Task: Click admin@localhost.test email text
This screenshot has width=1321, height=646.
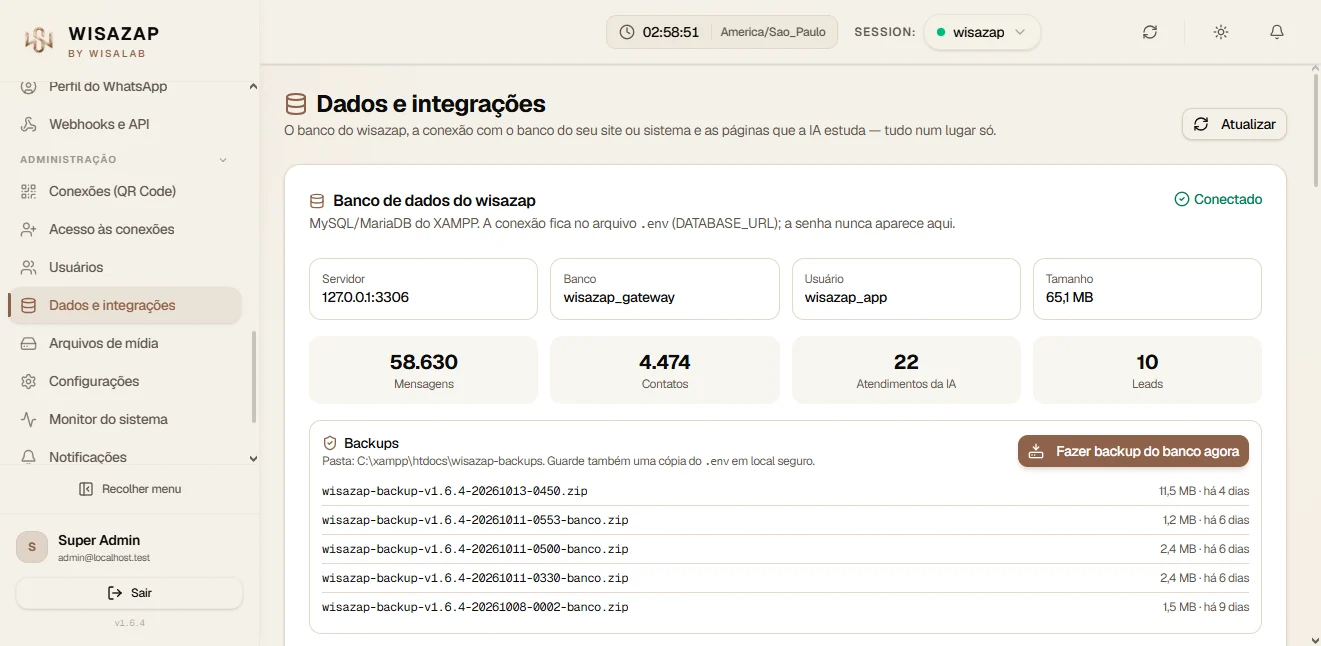Action: pos(104,558)
